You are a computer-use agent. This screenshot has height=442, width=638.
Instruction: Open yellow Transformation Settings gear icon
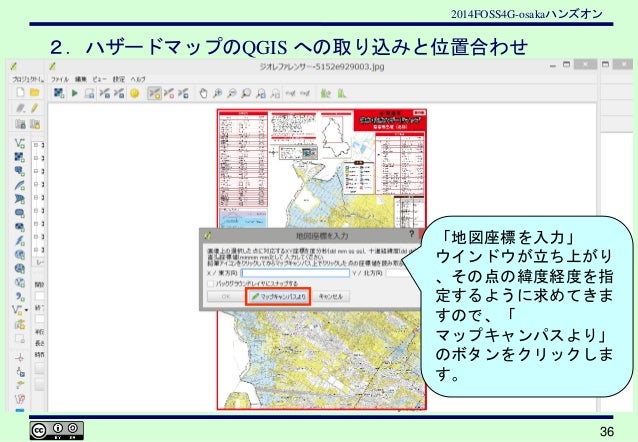click(134, 94)
